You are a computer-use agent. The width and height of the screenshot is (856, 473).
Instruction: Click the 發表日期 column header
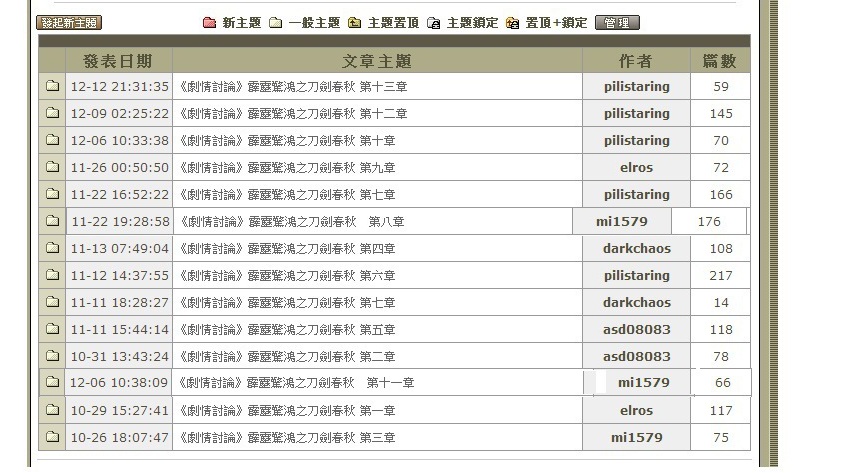[118, 61]
